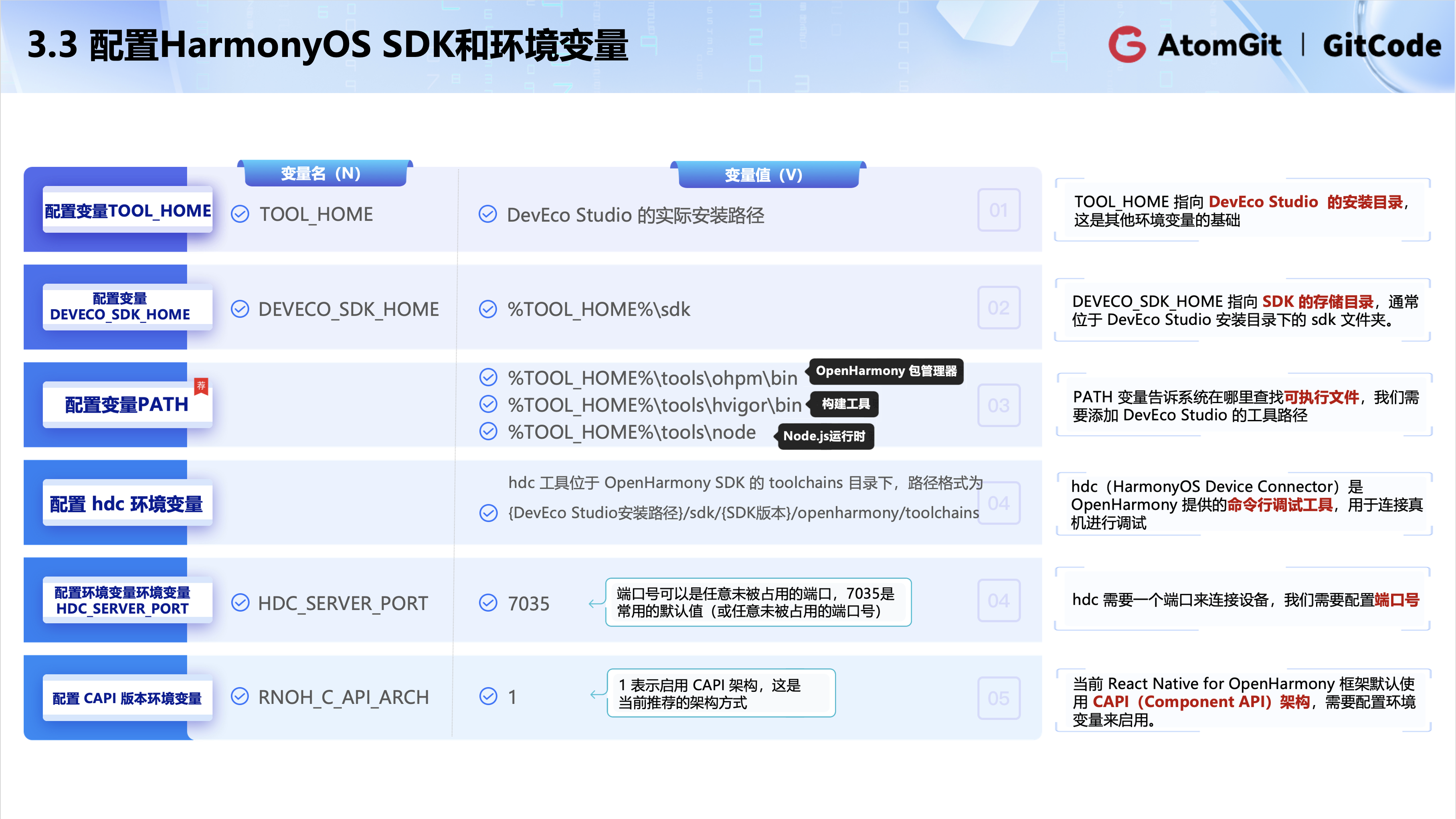This screenshot has height=819, width=1456.
Task: Click check icon before DevEco Studio 的实际安装路径
Action: pos(488,214)
